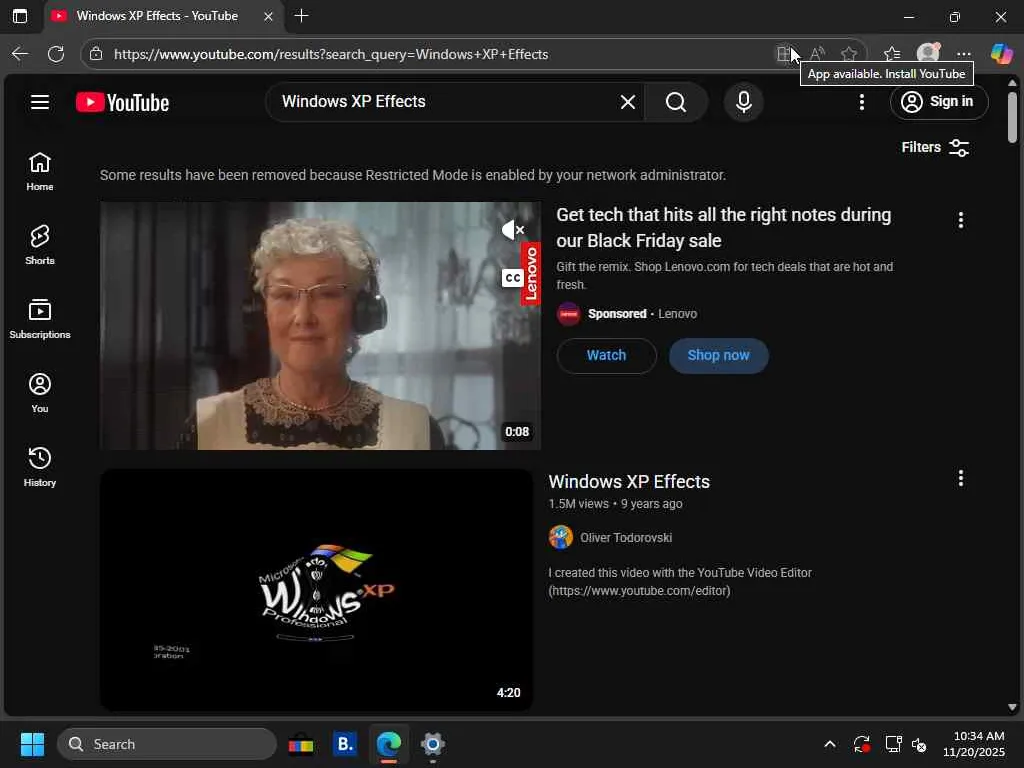The height and width of the screenshot is (768, 1024).
Task: Open the ad's three-dot options menu
Action: pyautogui.click(x=960, y=220)
